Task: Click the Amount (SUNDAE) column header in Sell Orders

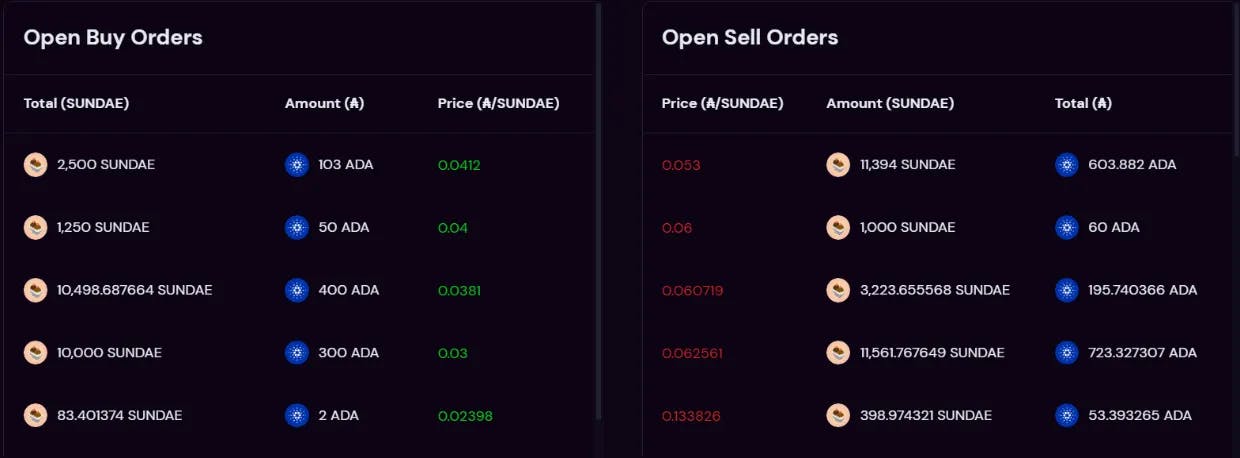Action: [890, 103]
